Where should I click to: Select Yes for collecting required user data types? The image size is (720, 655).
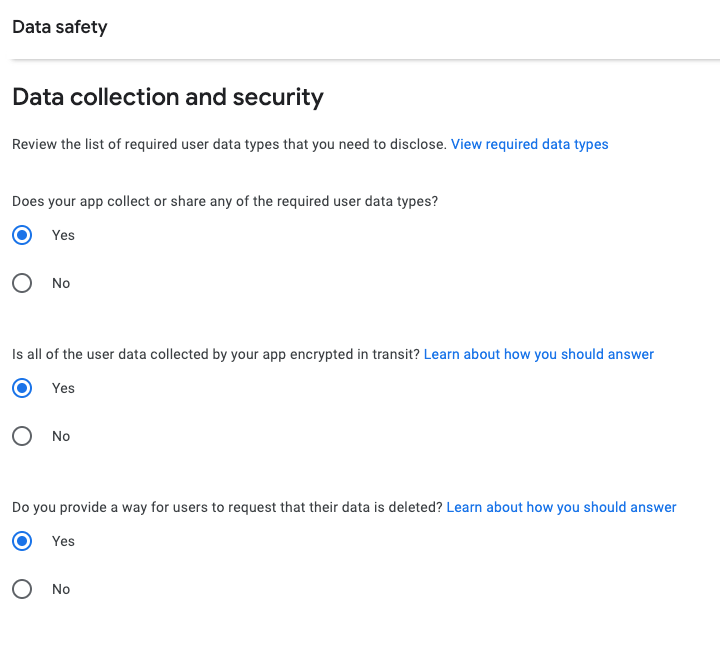pos(22,235)
